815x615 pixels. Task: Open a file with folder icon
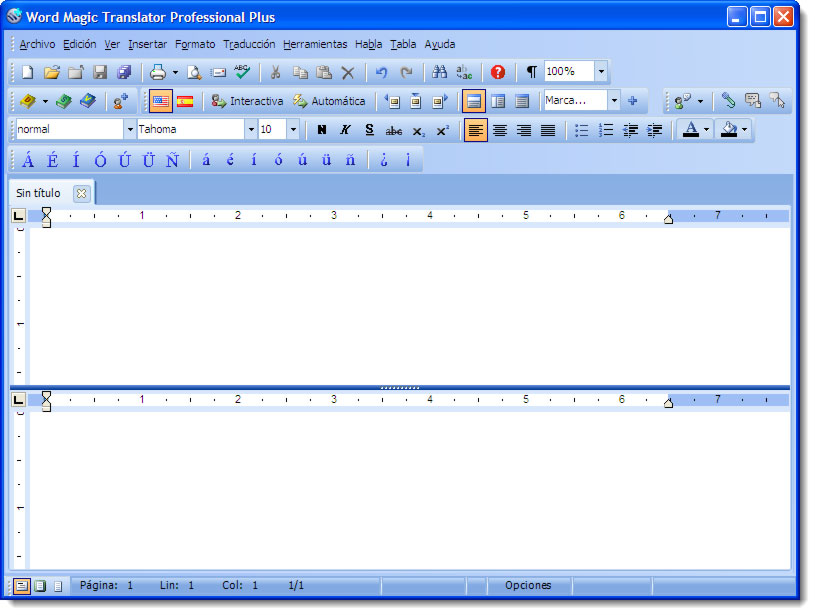[x=51, y=72]
